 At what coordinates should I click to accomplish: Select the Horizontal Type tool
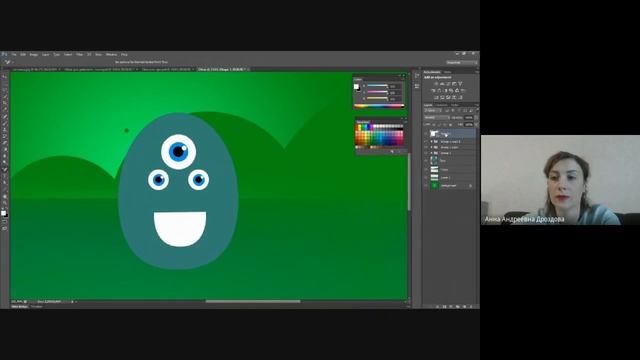tap(4, 176)
